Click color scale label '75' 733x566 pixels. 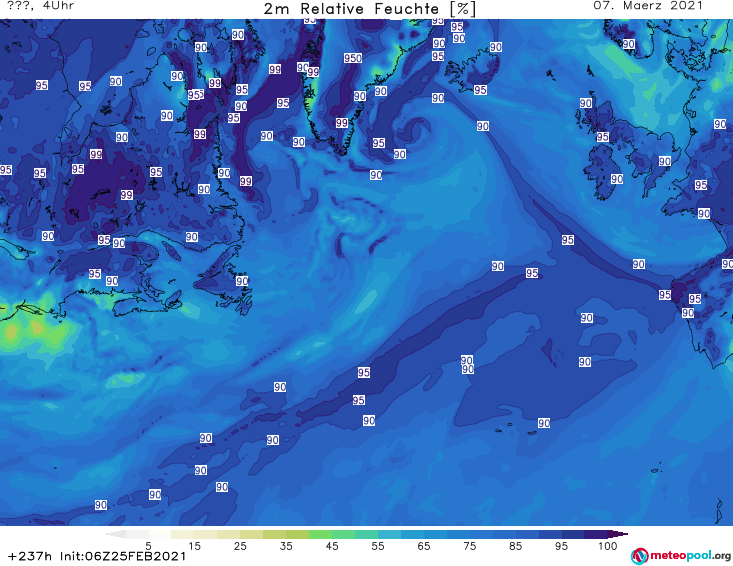[469, 546]
